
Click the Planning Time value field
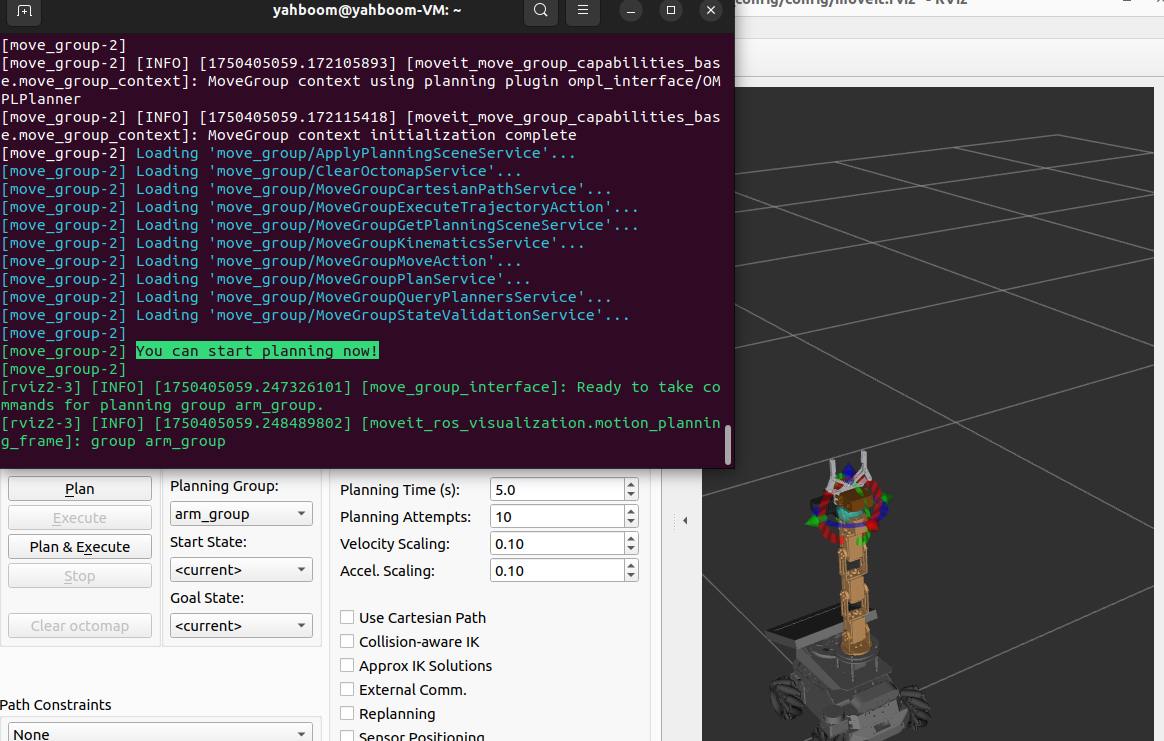557,489
